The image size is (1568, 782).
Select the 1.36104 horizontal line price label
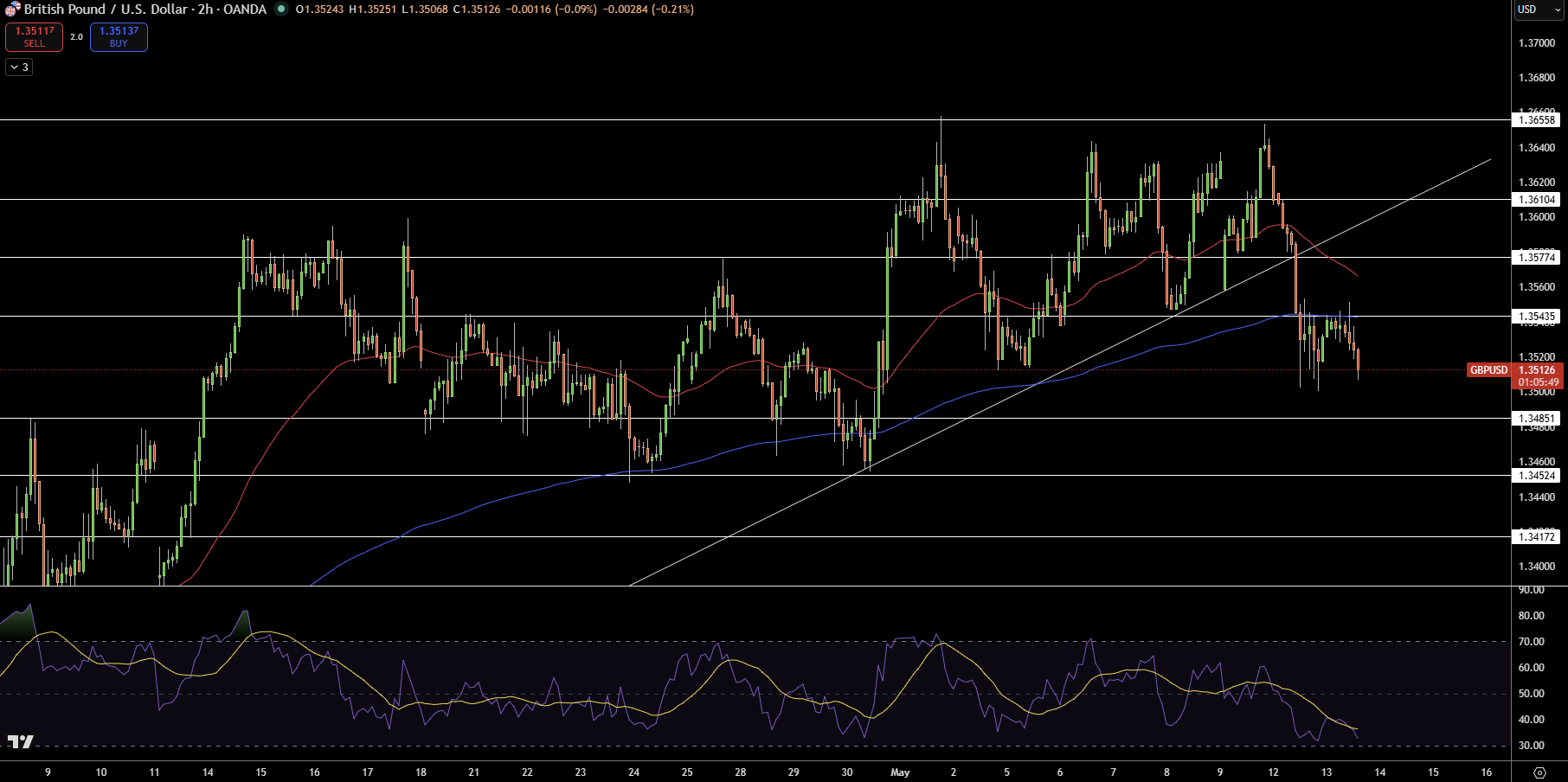click(x=1536, y=200)
